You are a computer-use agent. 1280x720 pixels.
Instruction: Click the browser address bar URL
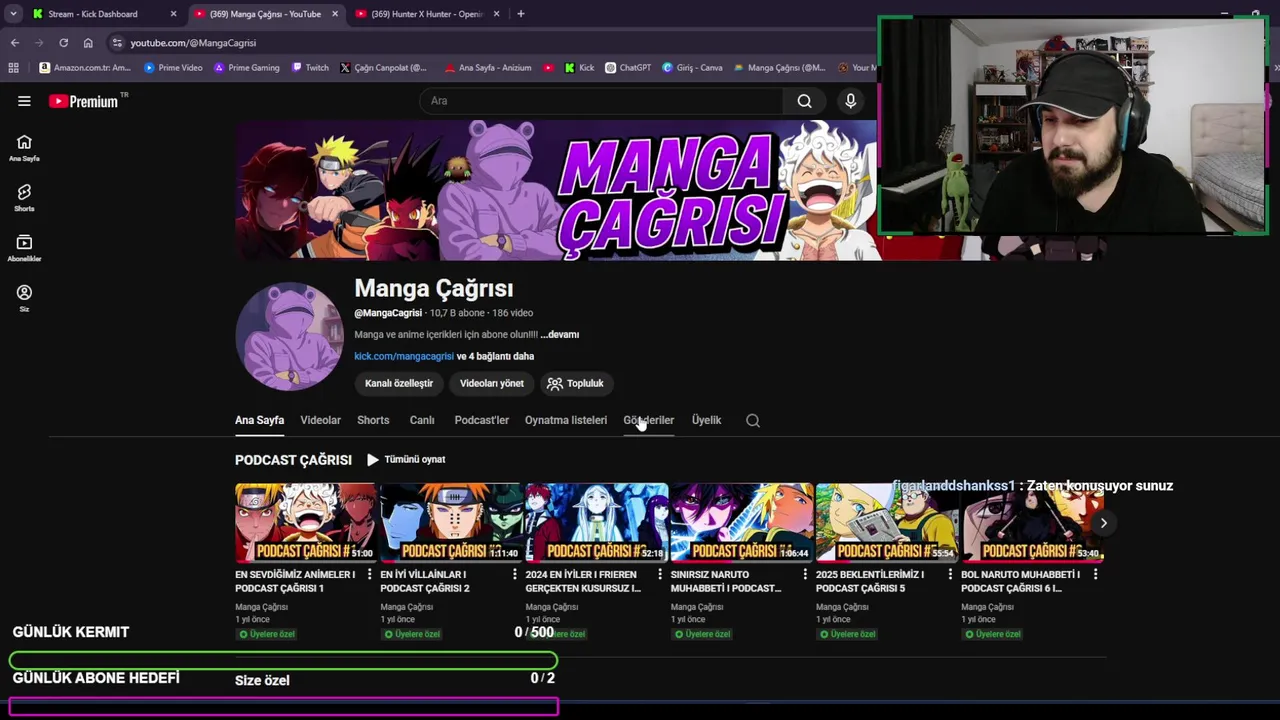click(193, 43)
